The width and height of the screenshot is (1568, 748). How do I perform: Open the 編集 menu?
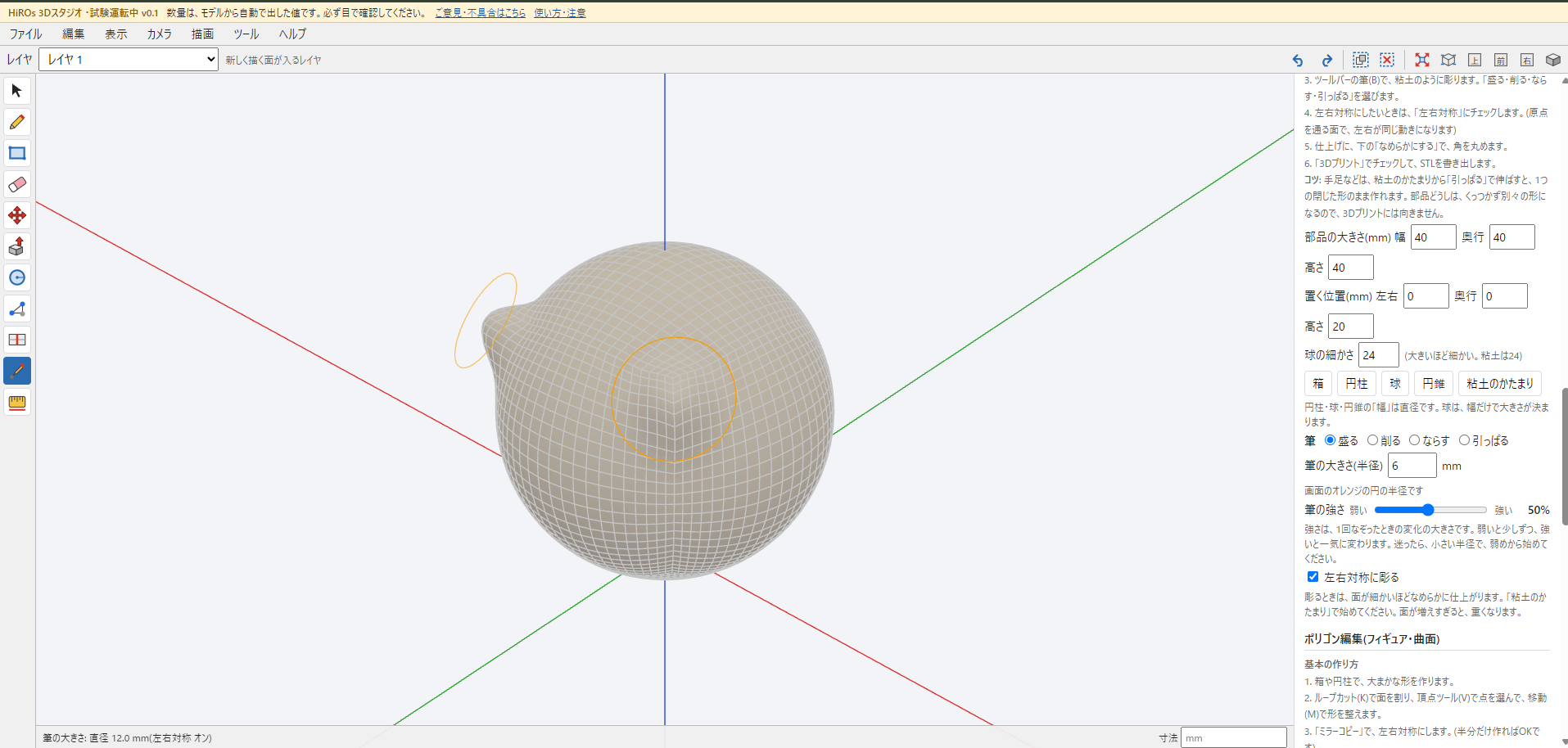[x=74, y=34]
